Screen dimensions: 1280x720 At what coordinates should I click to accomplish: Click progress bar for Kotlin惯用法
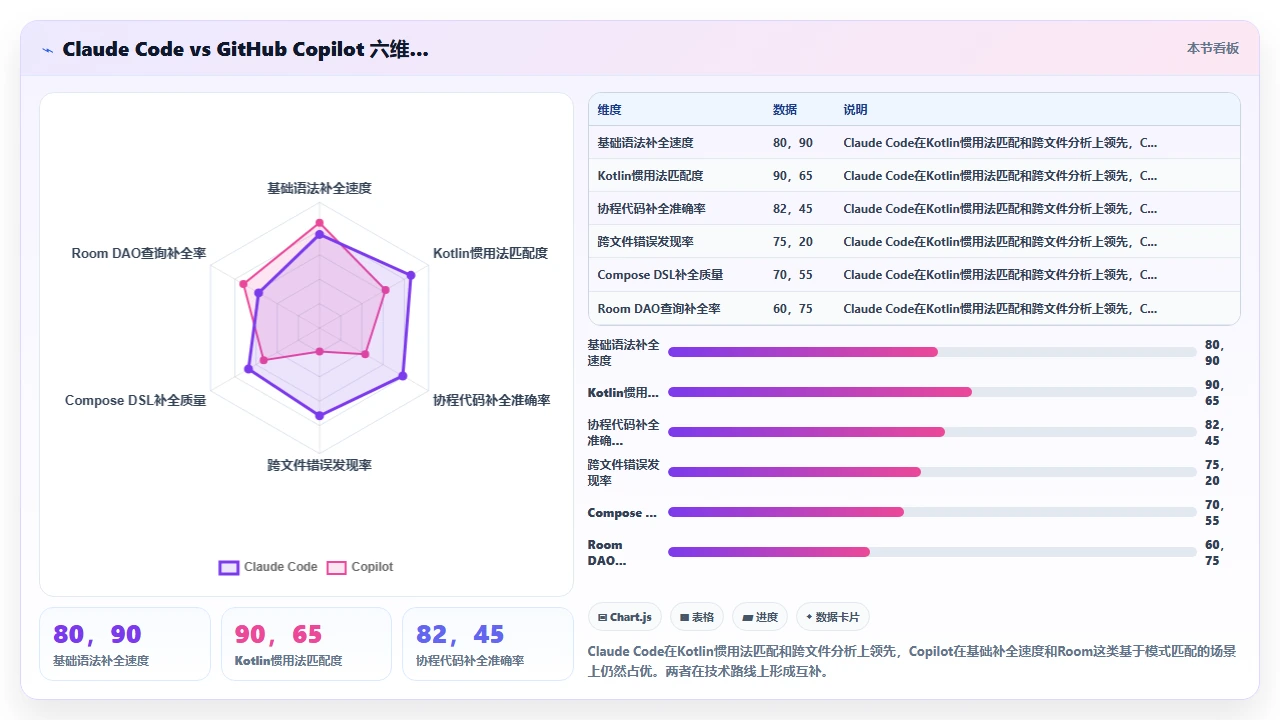pyautogui.click(x=932, y=392)
